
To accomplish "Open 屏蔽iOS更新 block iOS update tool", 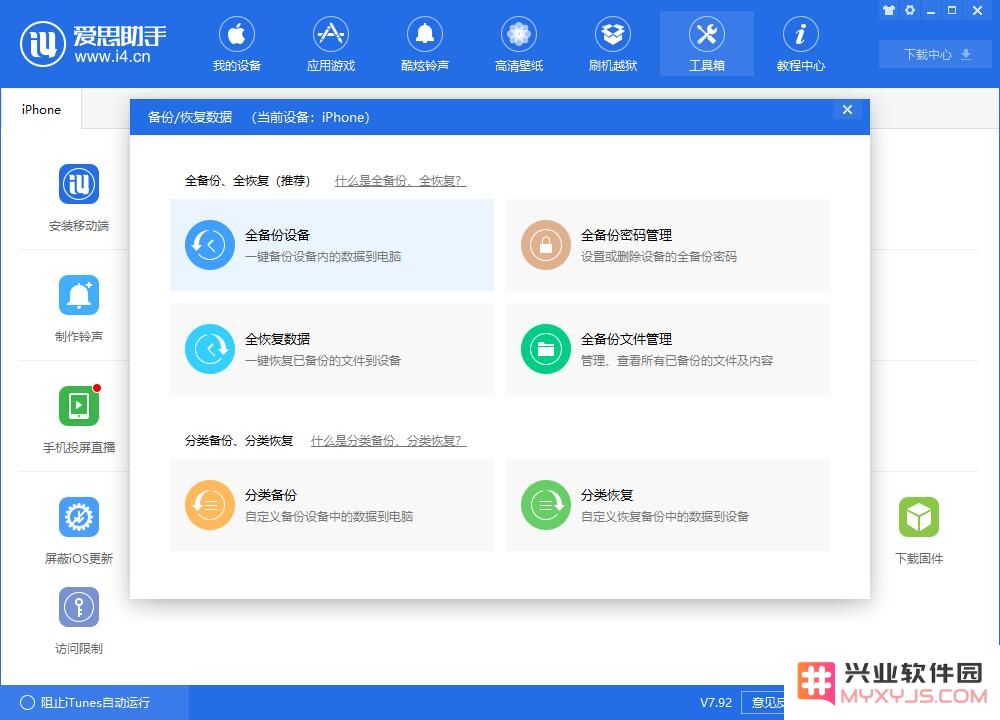I will tap(79, 517).
